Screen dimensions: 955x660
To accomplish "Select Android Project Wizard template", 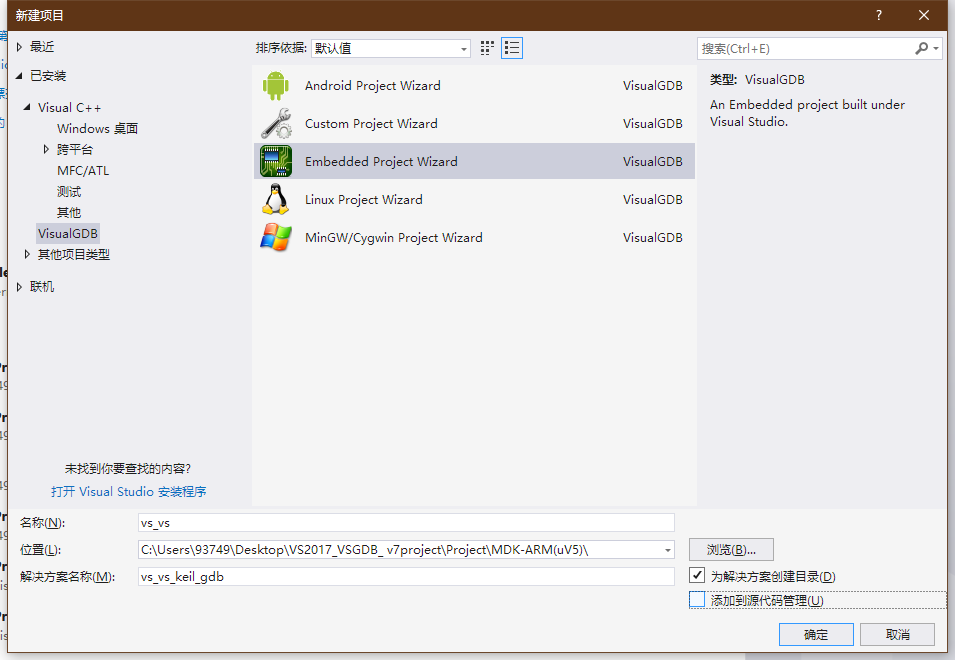I will click(474, 85).
